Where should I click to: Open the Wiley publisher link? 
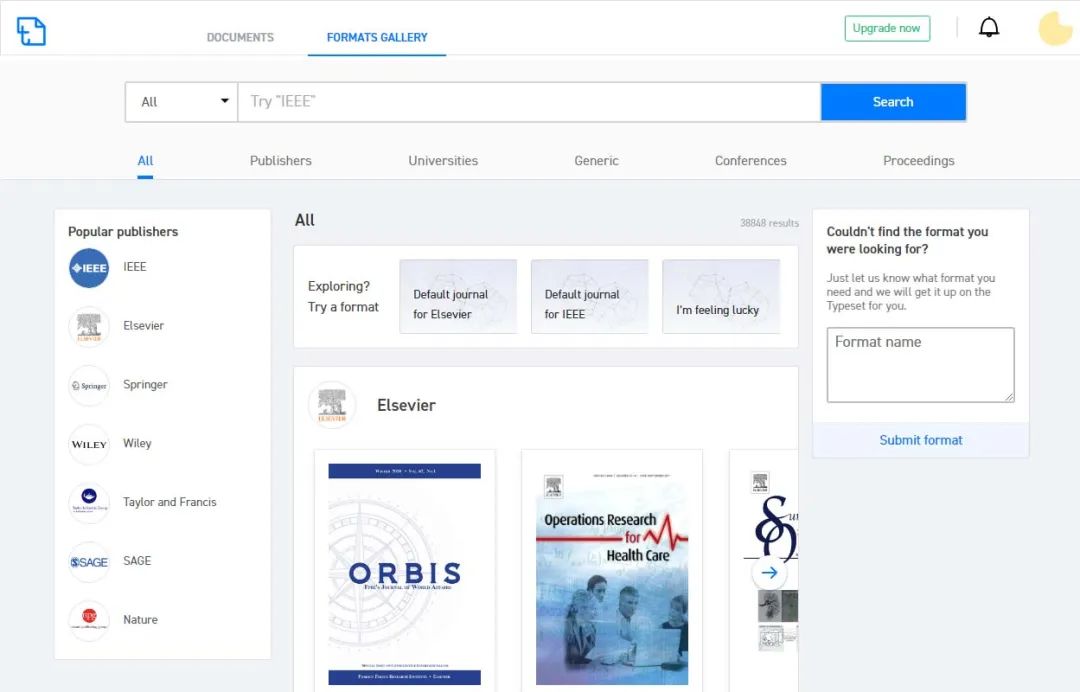click(x=137, y=443)
